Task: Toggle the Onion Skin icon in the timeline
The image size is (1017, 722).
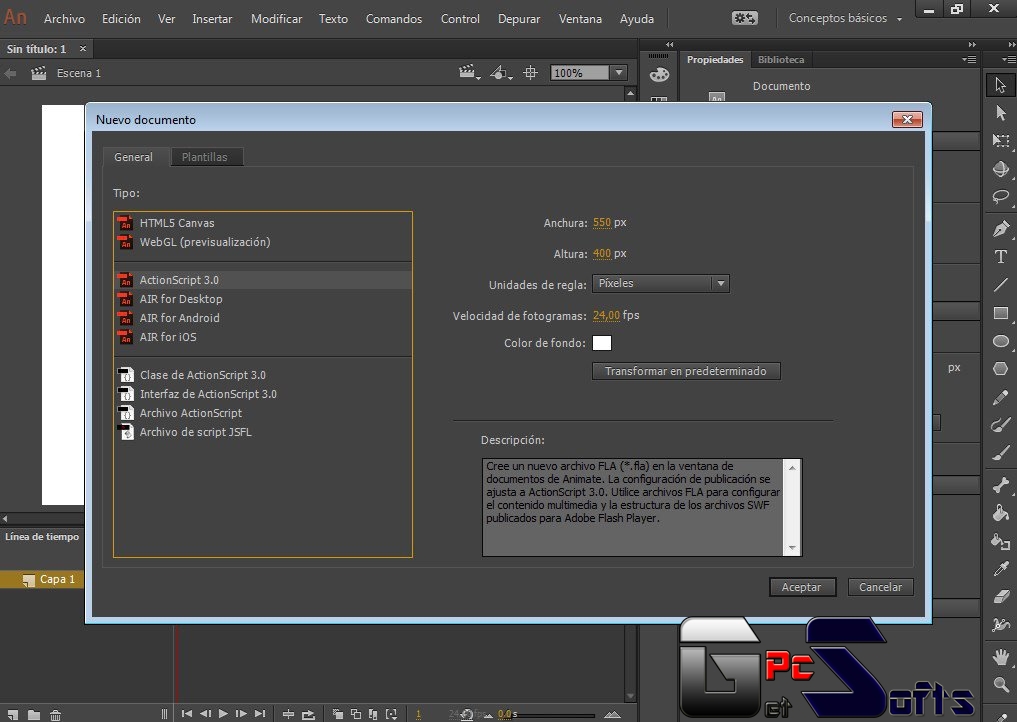Action: [338, 714]
